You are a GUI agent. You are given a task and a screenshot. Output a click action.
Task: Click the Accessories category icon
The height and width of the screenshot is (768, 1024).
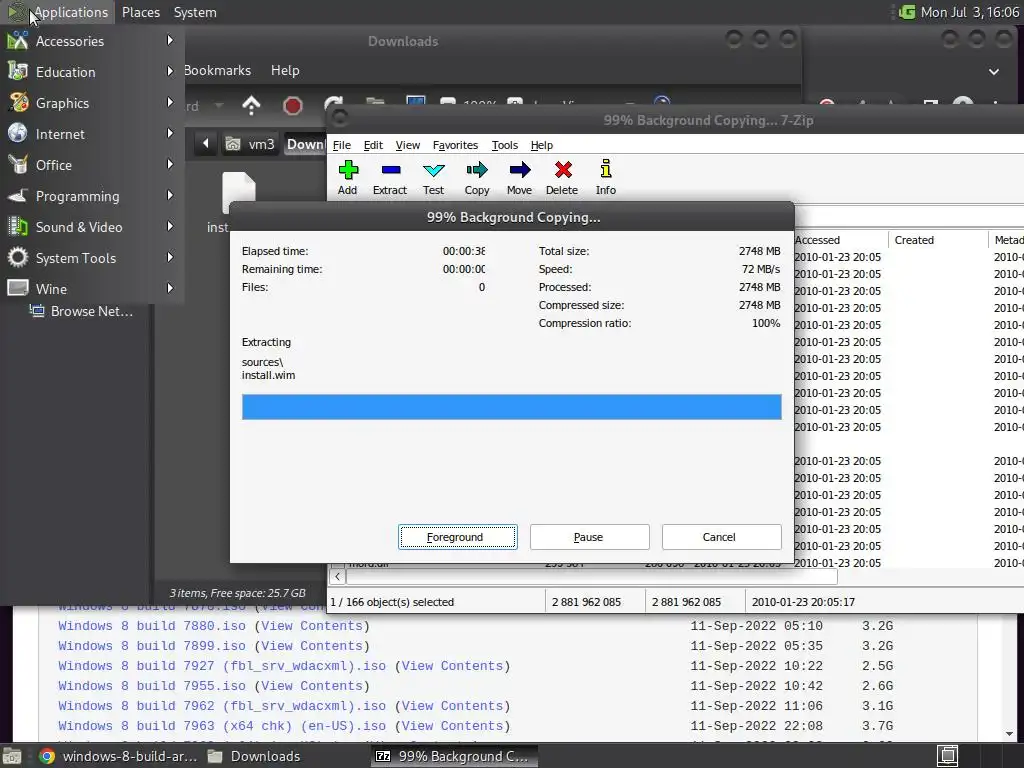point(18,40)
